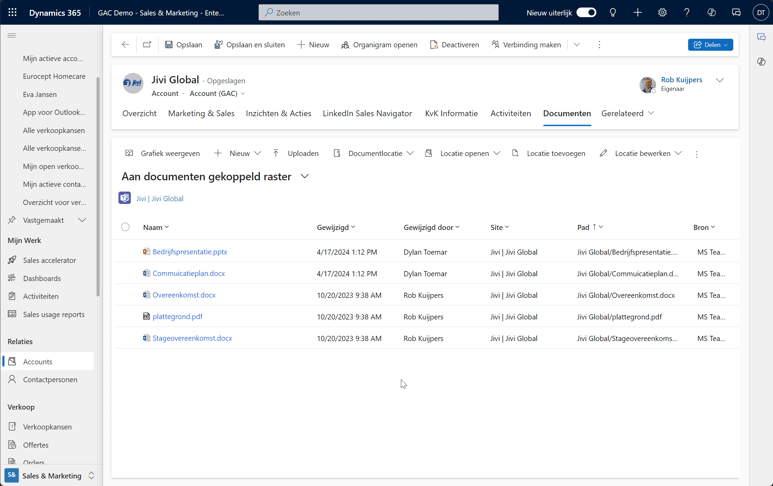Open the Gerelateerd dropdown tab
Viewport: 773px width, 486px height.
point(628,113)
